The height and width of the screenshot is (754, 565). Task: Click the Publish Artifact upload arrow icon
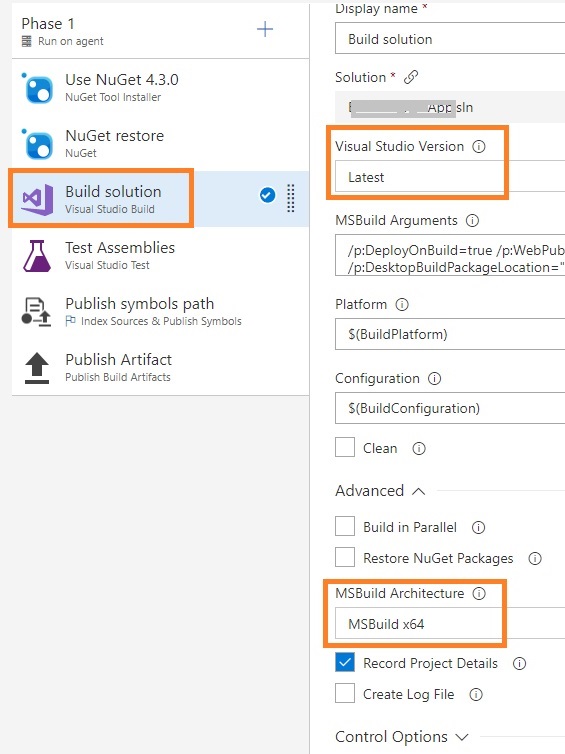pos(37,368)
